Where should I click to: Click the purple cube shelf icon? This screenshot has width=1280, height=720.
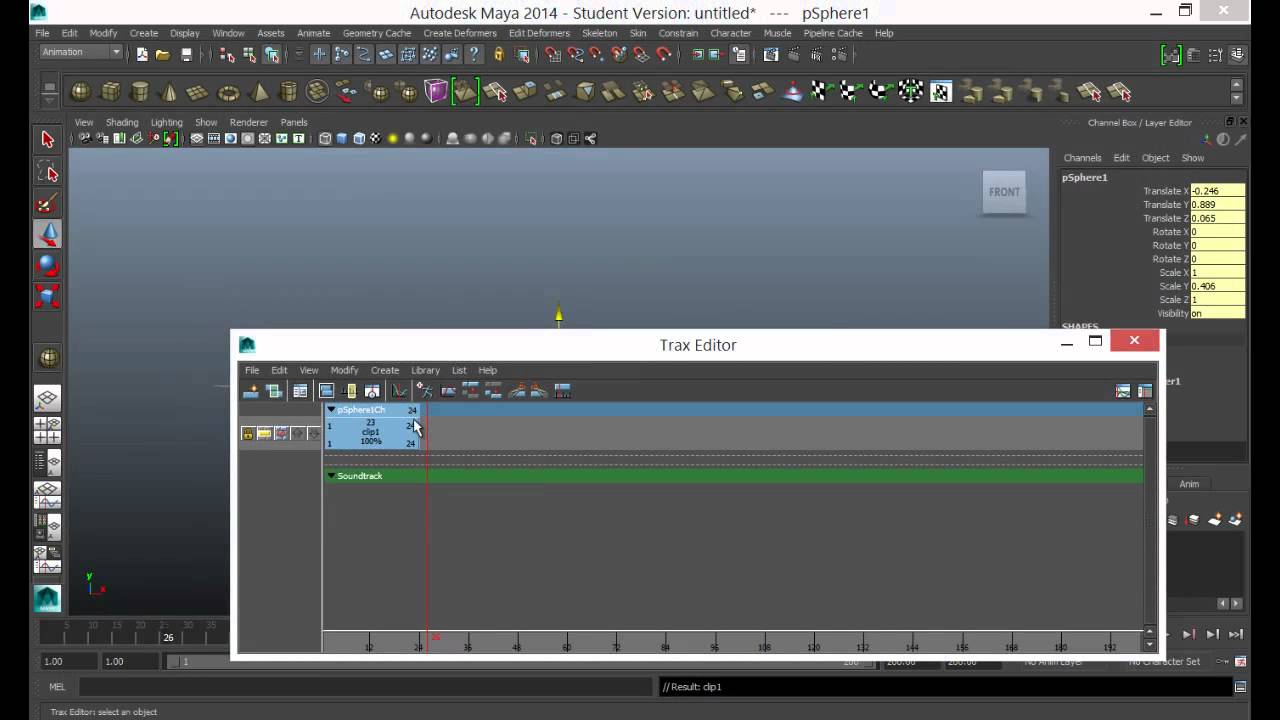pyautogui.click(x=436, y=92)
